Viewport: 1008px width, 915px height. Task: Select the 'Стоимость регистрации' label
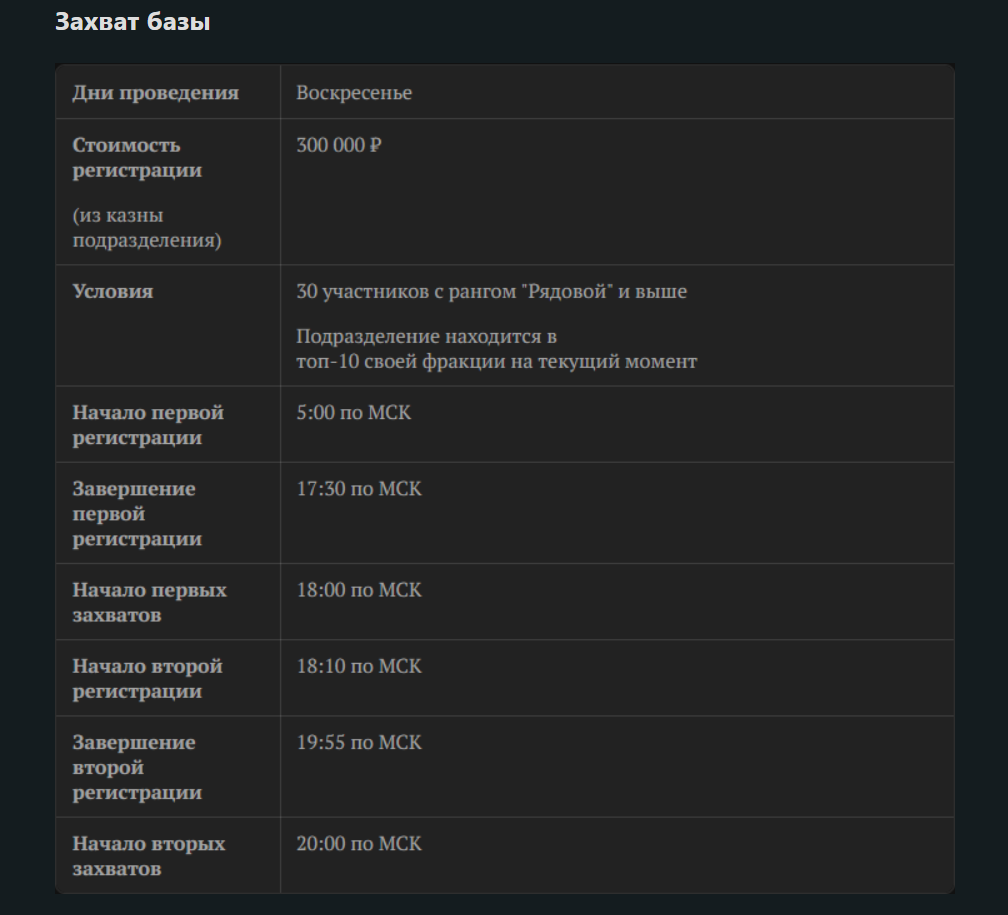137,158
